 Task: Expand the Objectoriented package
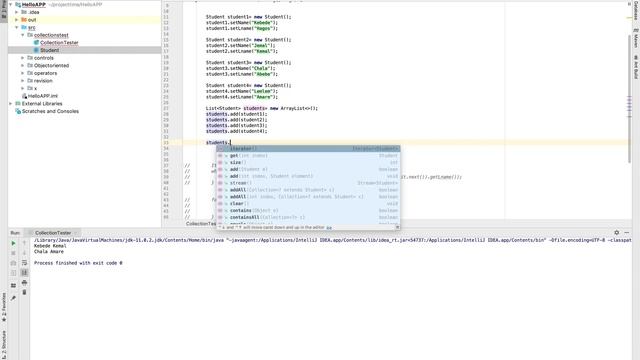23,65
